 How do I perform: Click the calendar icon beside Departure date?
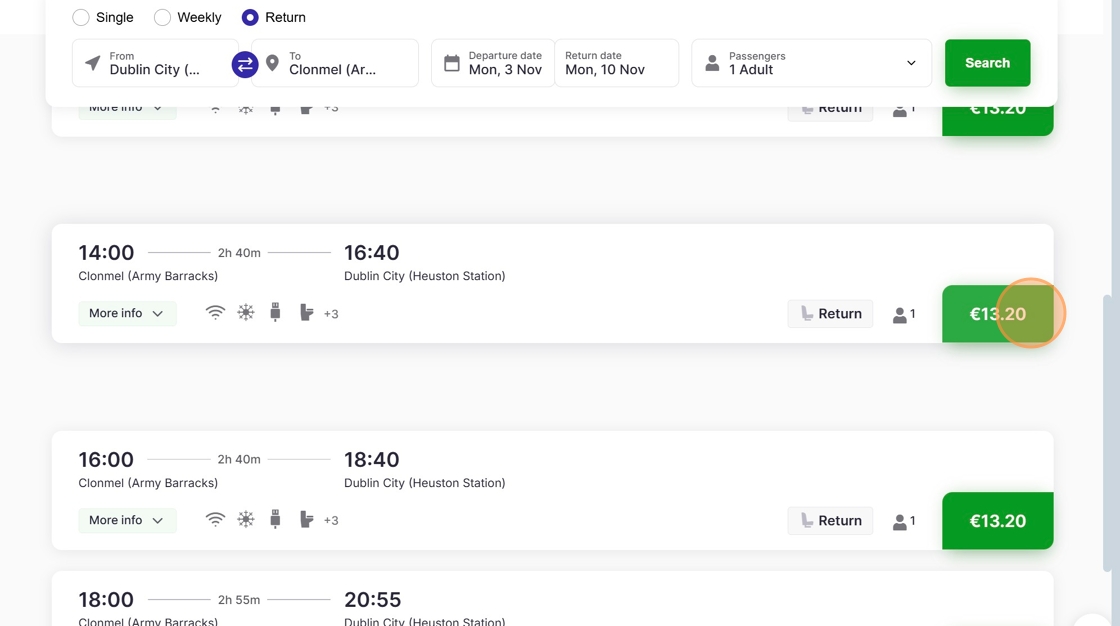pos(452,63)
